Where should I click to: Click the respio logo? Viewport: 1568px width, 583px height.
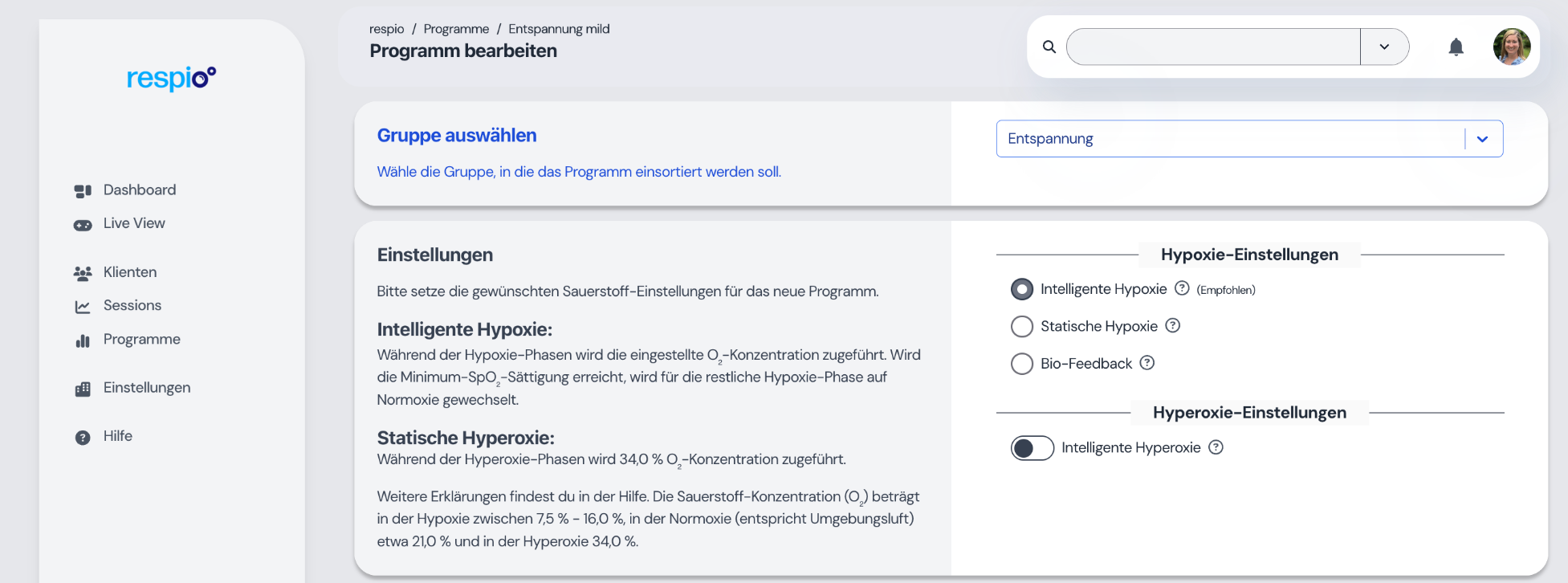pyautogui.click(x=171, y=78)
